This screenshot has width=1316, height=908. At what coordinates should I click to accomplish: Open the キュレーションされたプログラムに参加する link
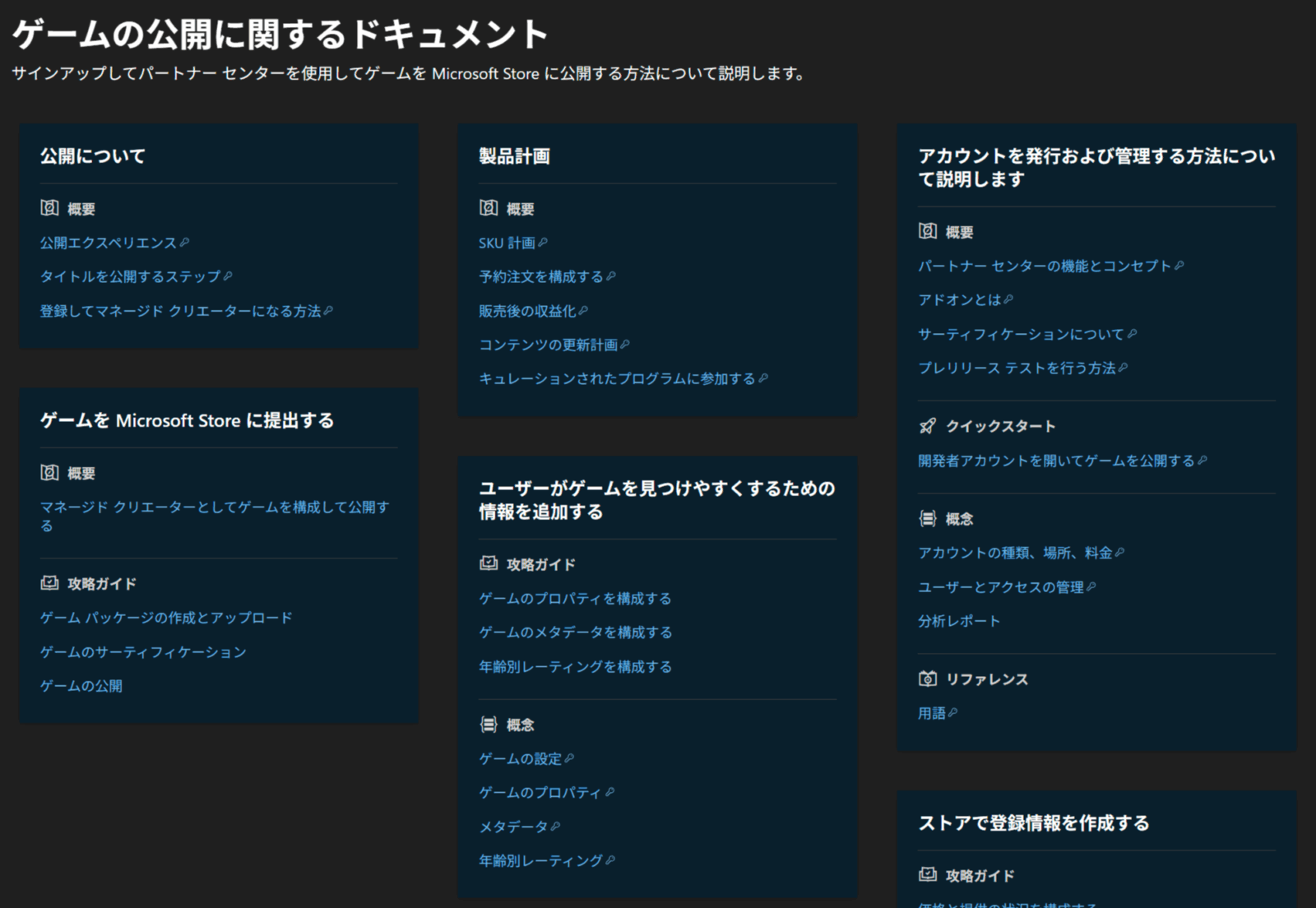tap(616, 378)
